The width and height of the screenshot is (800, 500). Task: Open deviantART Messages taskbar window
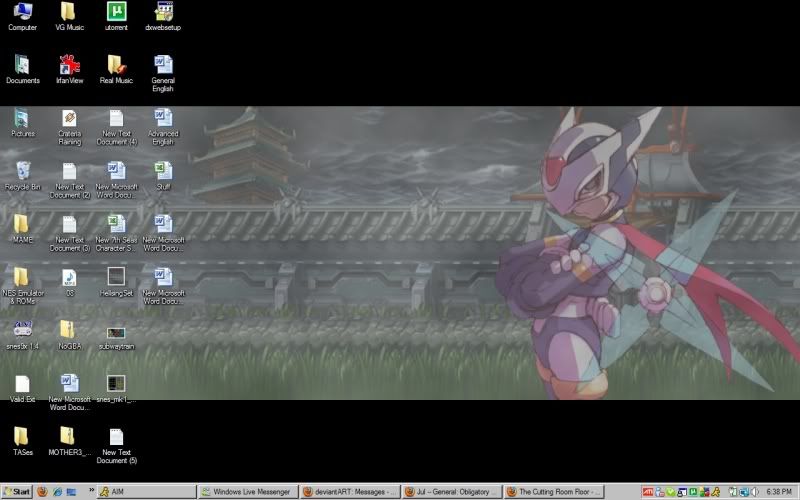point(349,492)
